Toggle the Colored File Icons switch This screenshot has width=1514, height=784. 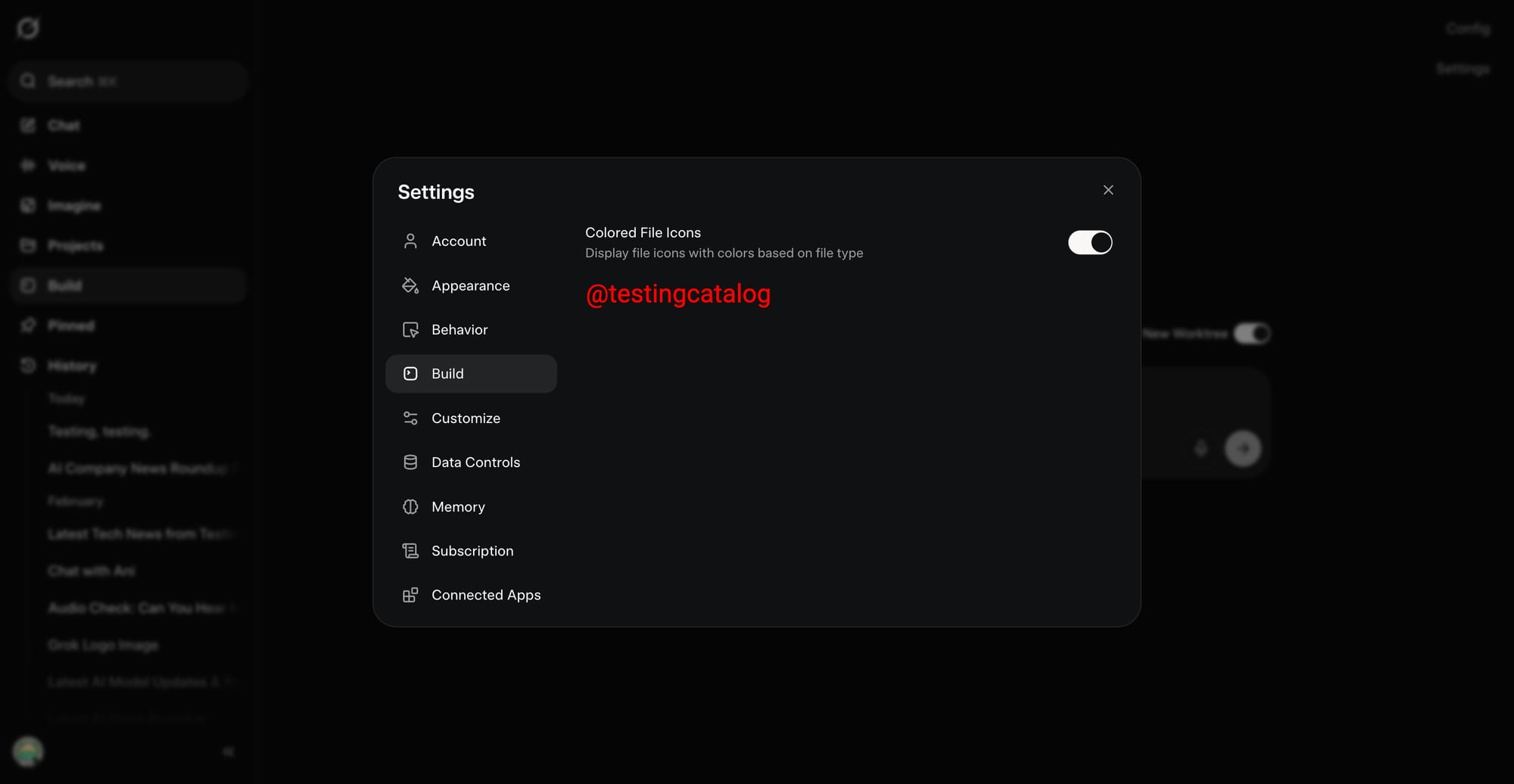click(x=1090, y=242)
